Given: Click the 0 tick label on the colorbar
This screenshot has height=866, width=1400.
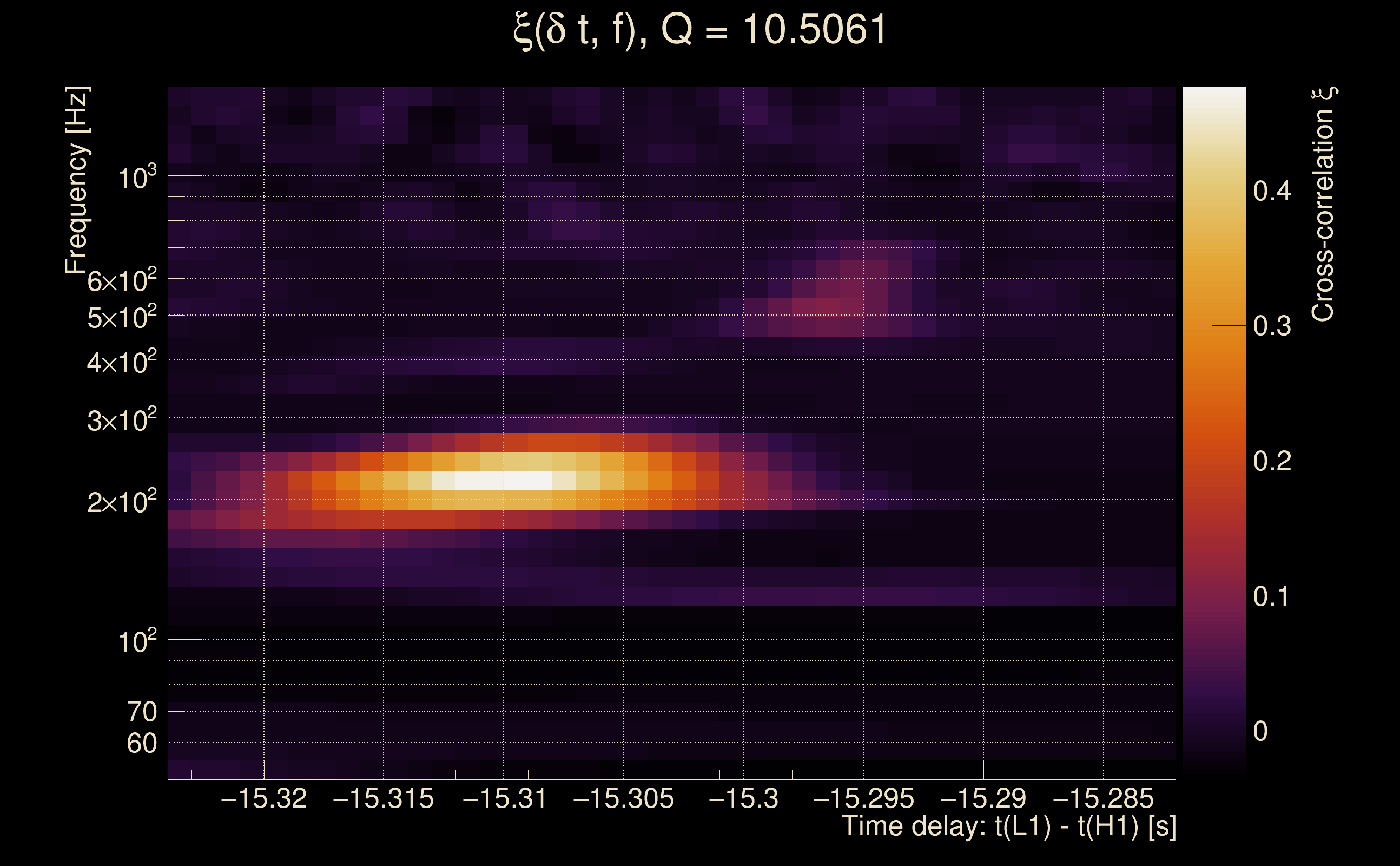Looking at the screenshot, I should coord(1260,731).
